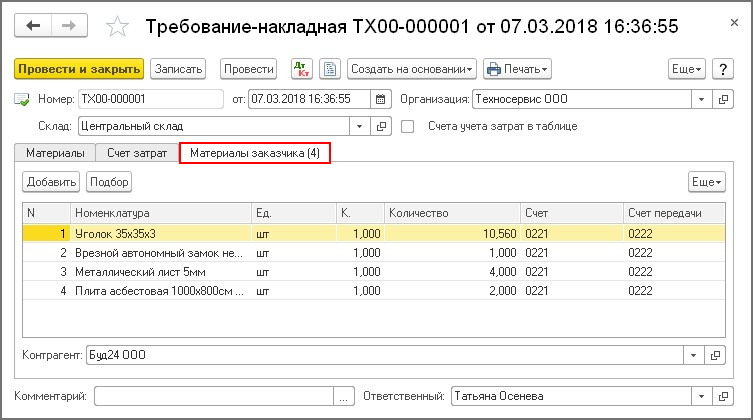This screenshot has height=420, width=753.
Task: Click the back navigation arrow
Action: coord(34,24)
